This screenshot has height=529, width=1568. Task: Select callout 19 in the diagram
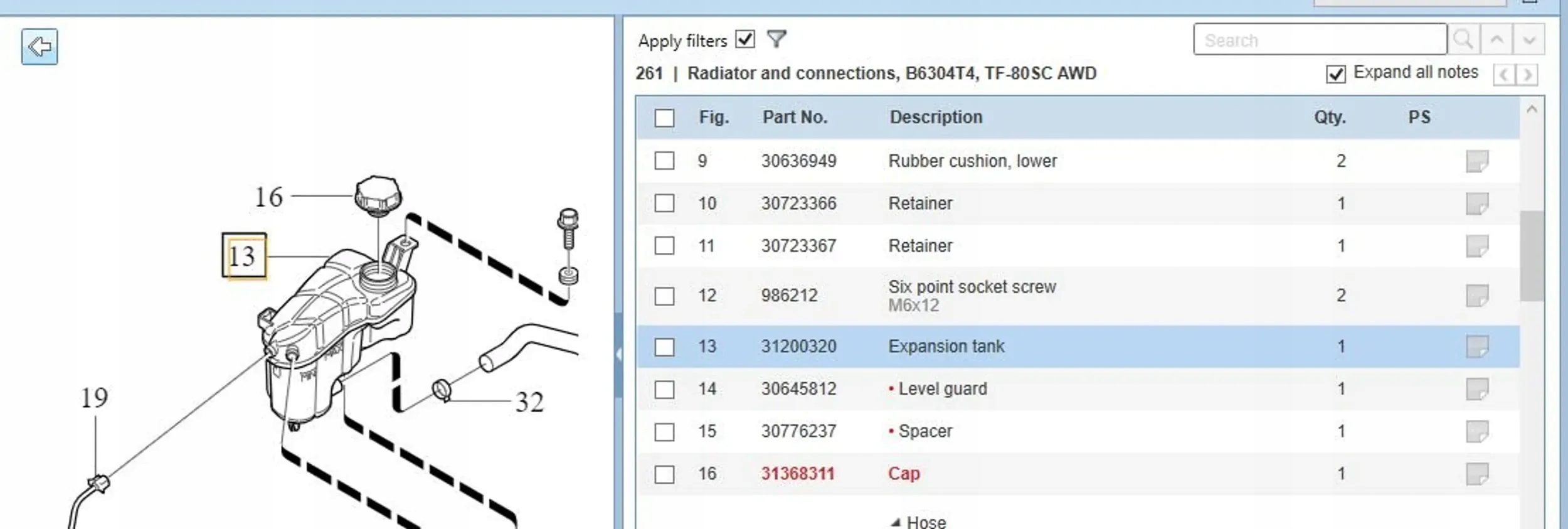(x=94, y=398)
